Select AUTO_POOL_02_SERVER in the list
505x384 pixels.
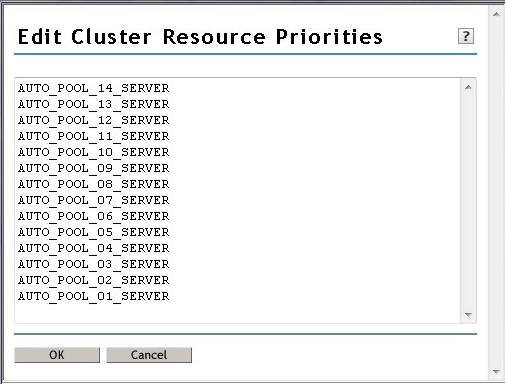point(94,280)
